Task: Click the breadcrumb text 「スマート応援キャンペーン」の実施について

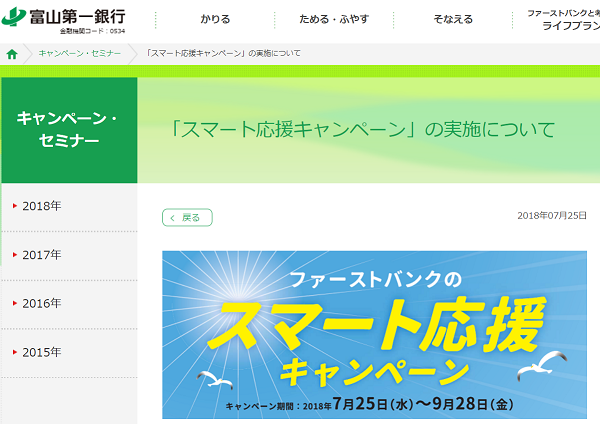Action: point(223,53)
